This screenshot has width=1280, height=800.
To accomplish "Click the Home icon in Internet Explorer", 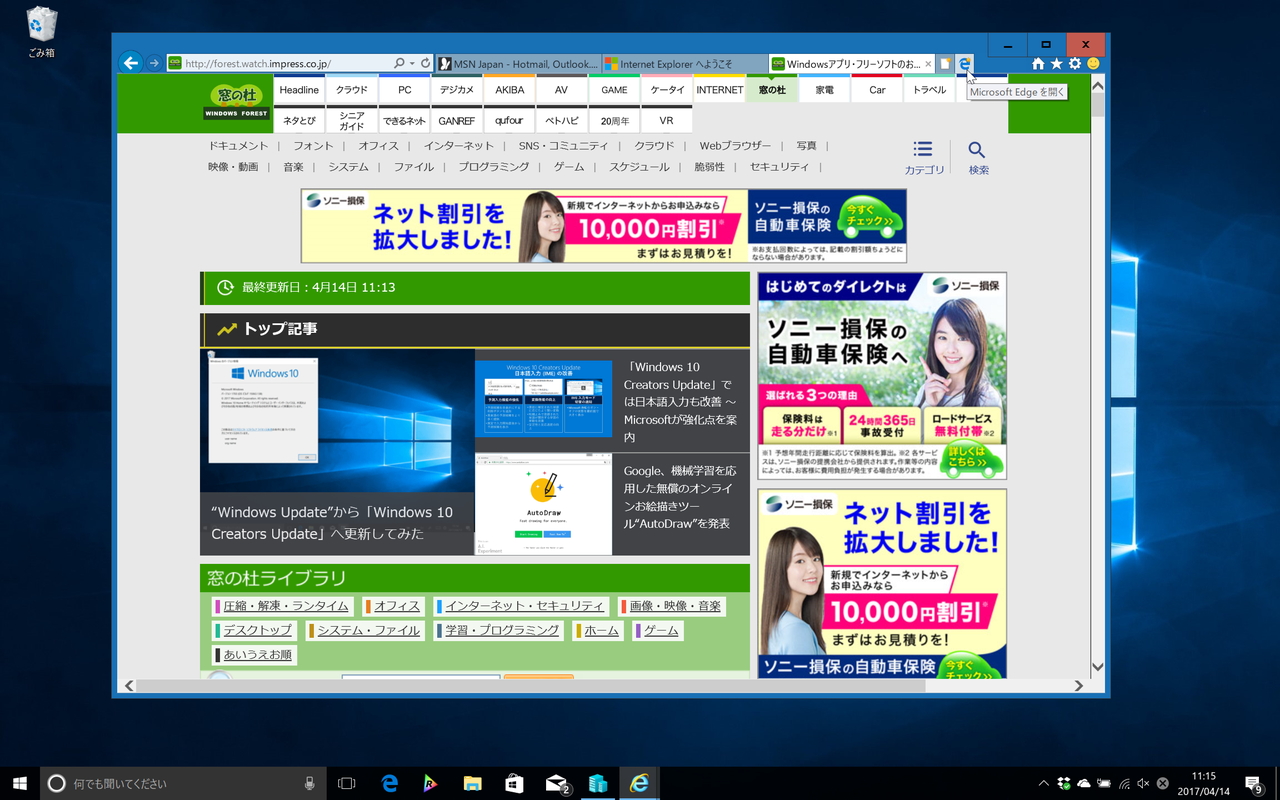I will point(1038,63).
